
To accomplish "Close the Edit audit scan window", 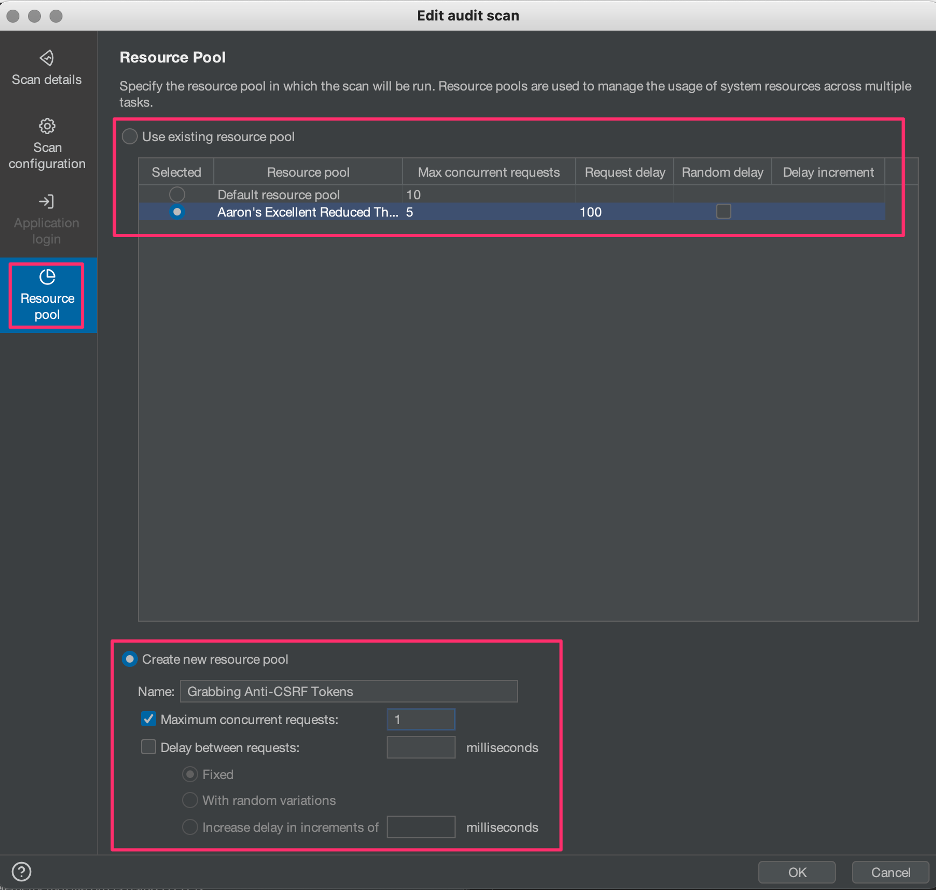I will click(x=13, y=16).
